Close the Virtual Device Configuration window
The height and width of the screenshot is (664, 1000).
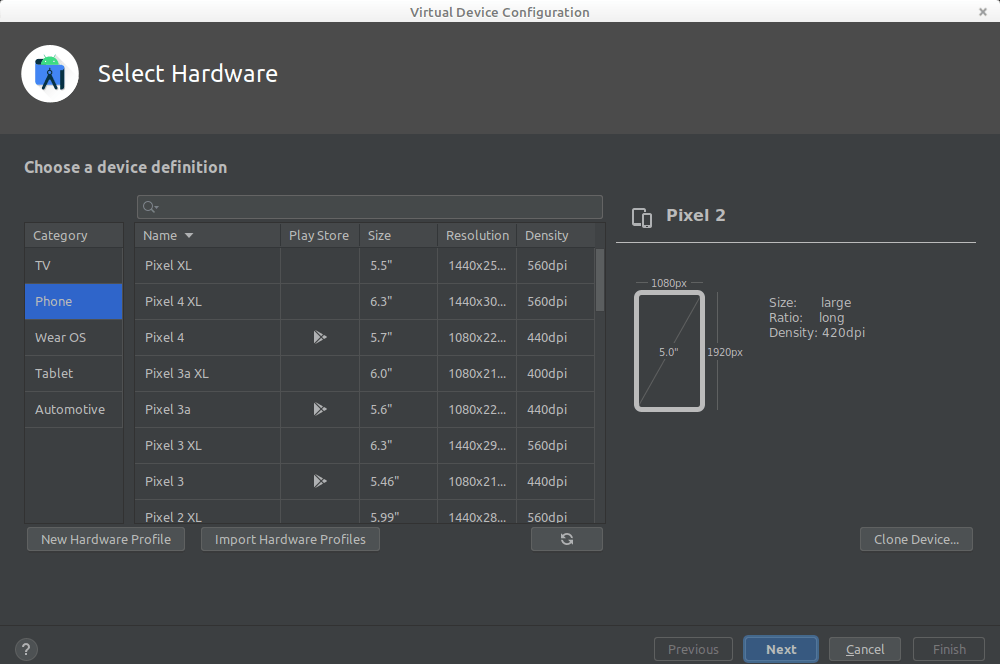983,11
